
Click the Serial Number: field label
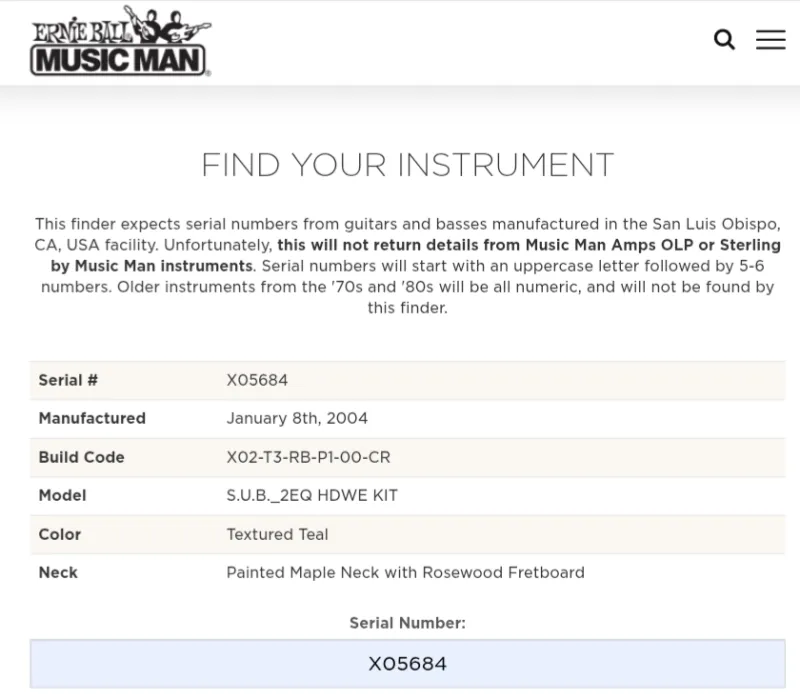407,623
